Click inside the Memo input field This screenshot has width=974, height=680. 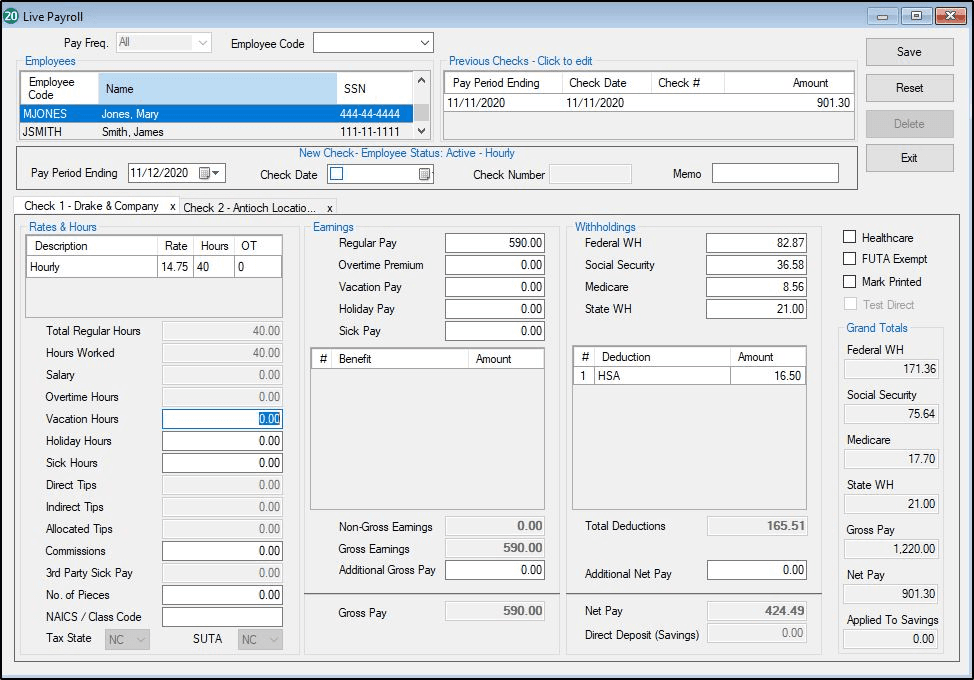(x=775, y=172)
